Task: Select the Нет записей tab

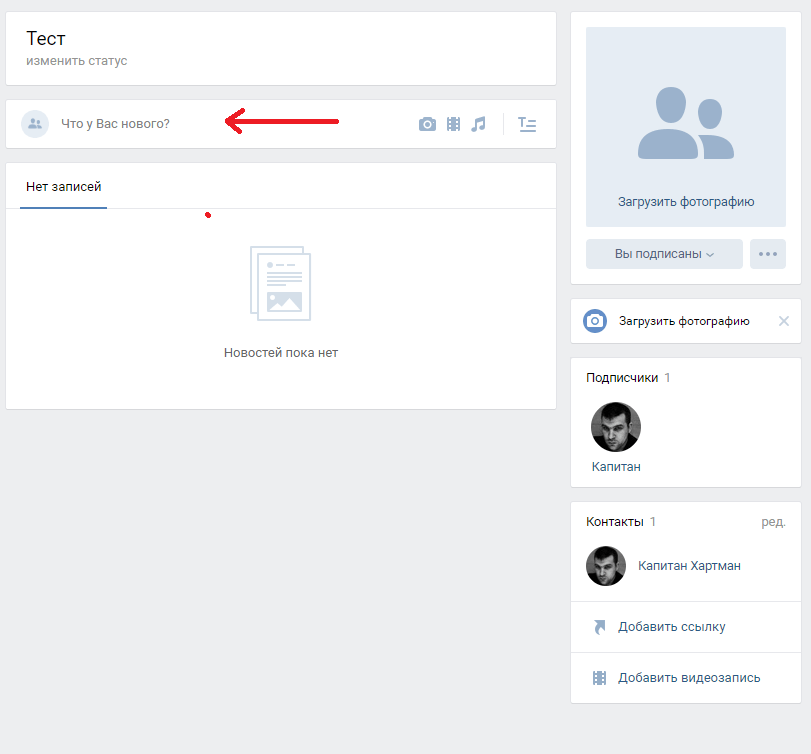Action: pos(64,187)
